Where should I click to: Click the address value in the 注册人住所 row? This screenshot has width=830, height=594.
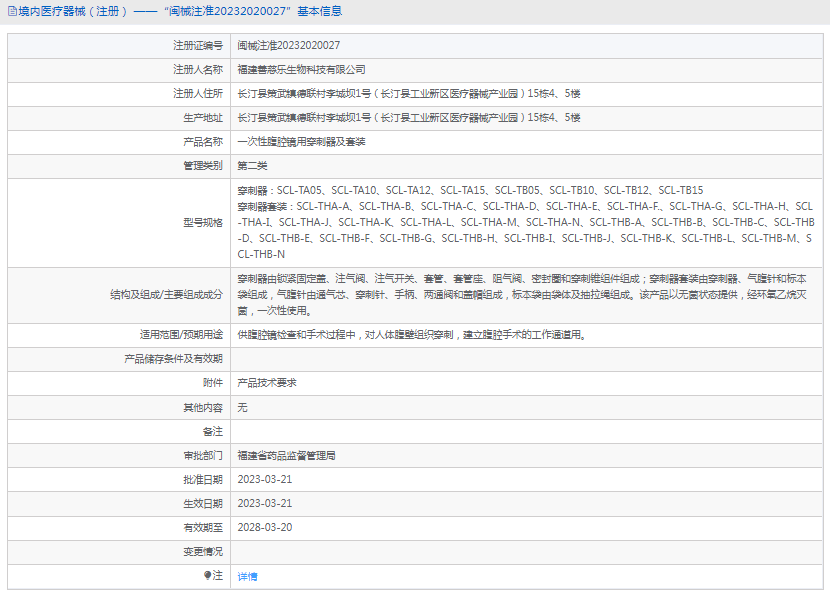409,94
